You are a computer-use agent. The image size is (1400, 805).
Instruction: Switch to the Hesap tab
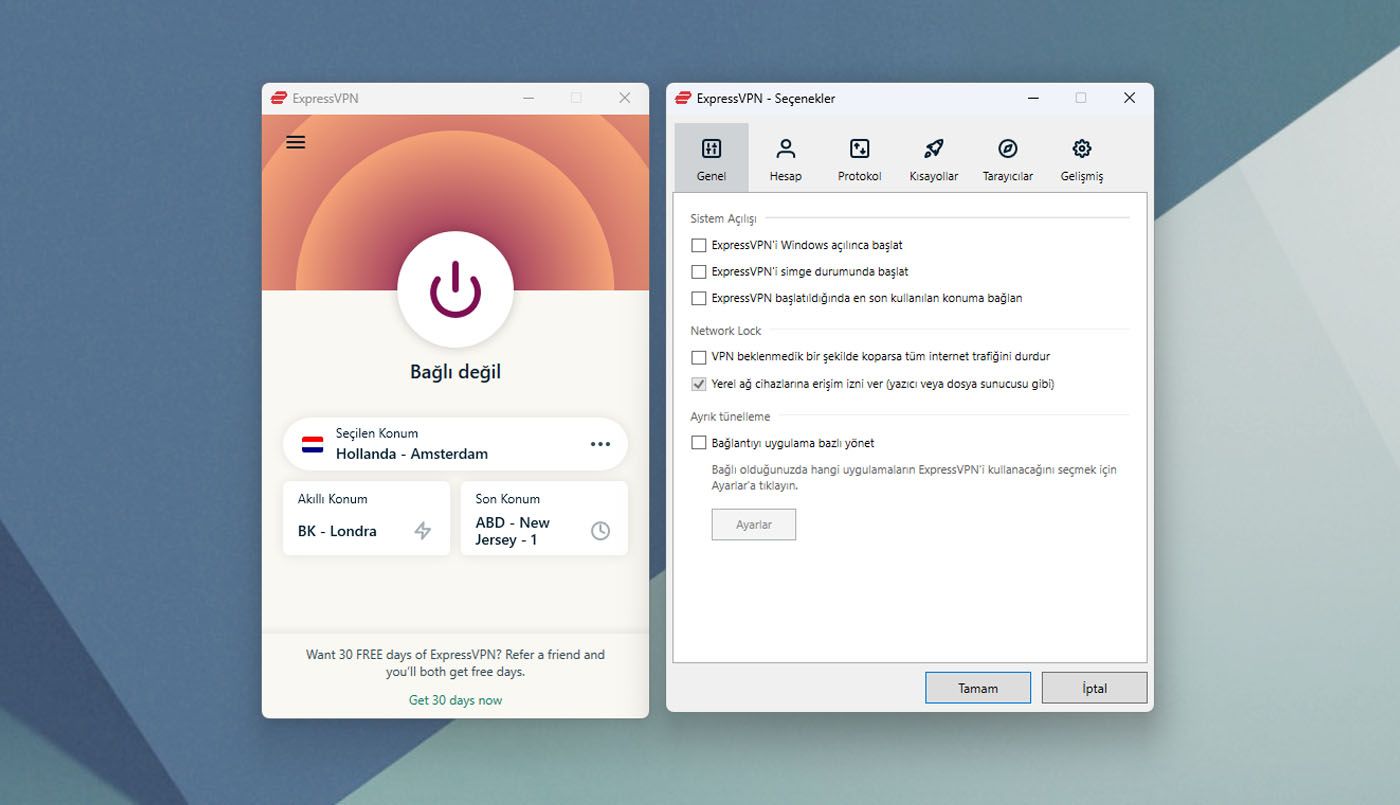[785, 158]
